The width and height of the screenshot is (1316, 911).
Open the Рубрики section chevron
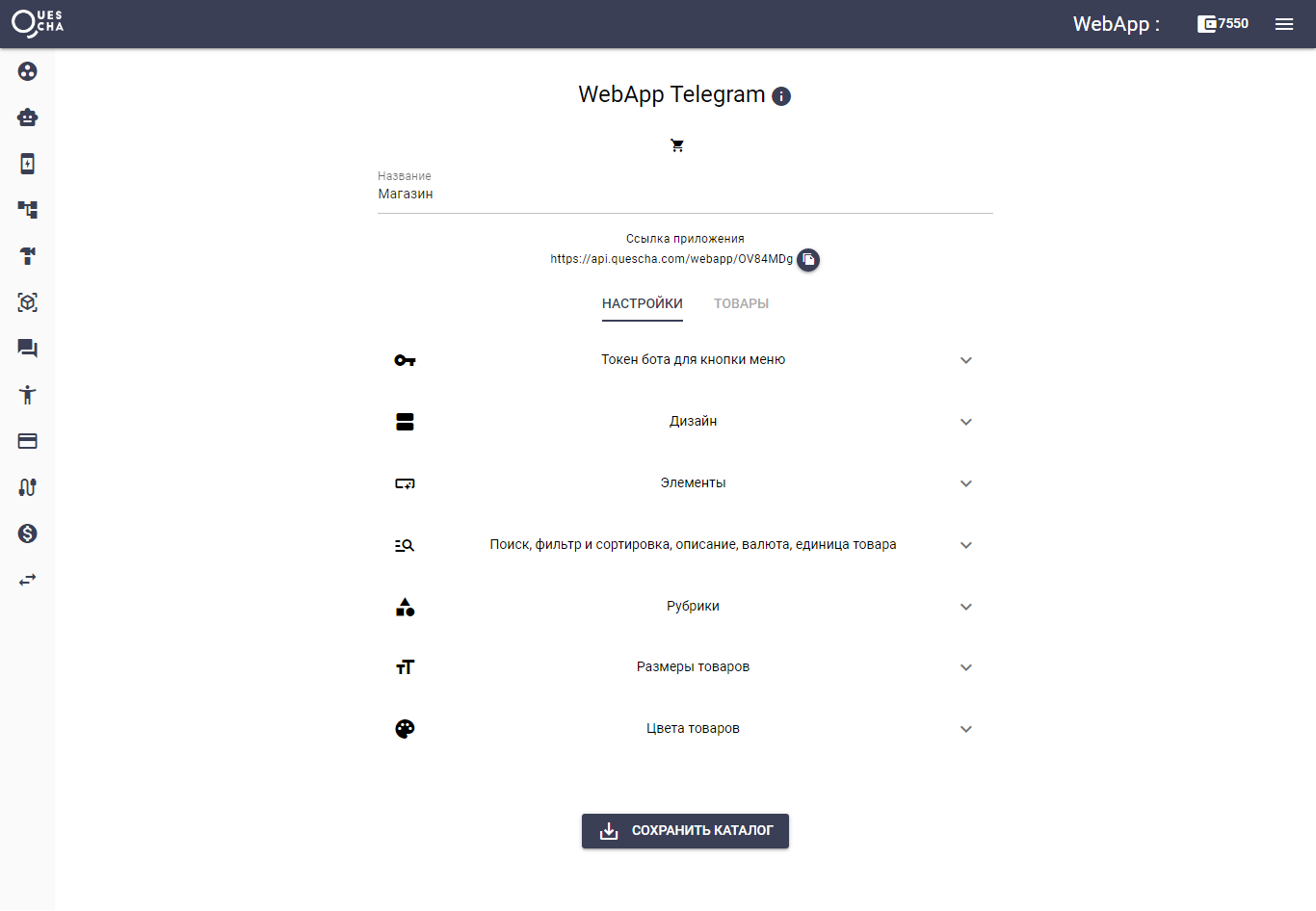(x=965, y=607)
